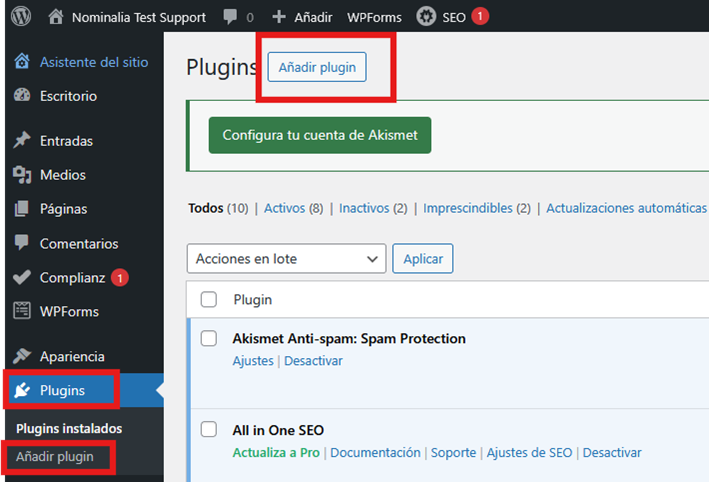
Task: Open Akismet Ajustes link
Action: (x=253, y=361)
